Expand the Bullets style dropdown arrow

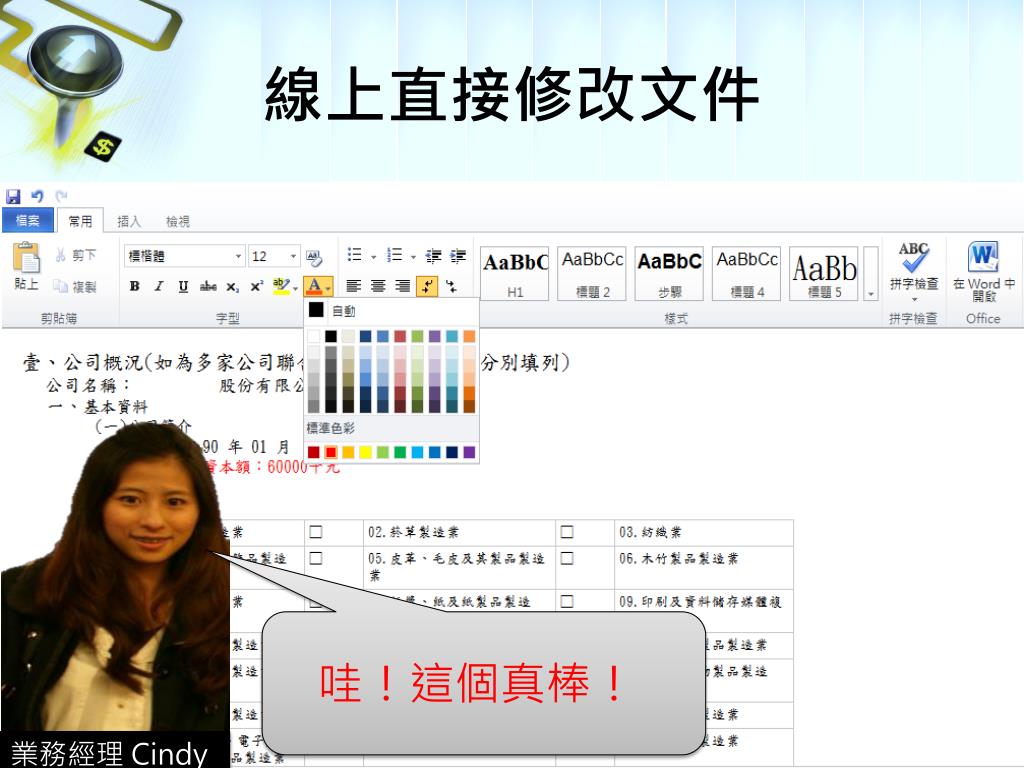tap(374, 257)
